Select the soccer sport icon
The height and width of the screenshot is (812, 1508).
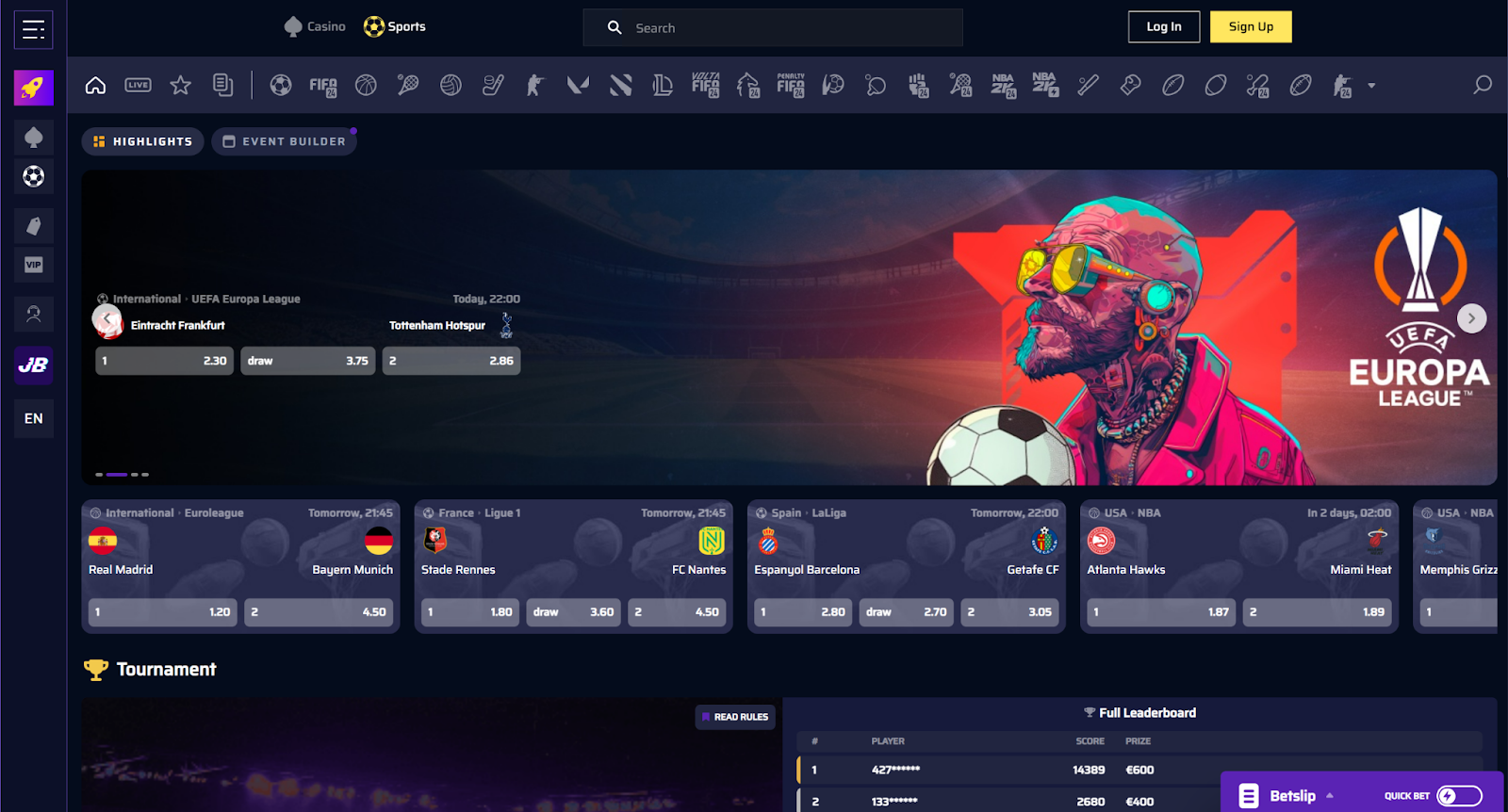[281, 86]
